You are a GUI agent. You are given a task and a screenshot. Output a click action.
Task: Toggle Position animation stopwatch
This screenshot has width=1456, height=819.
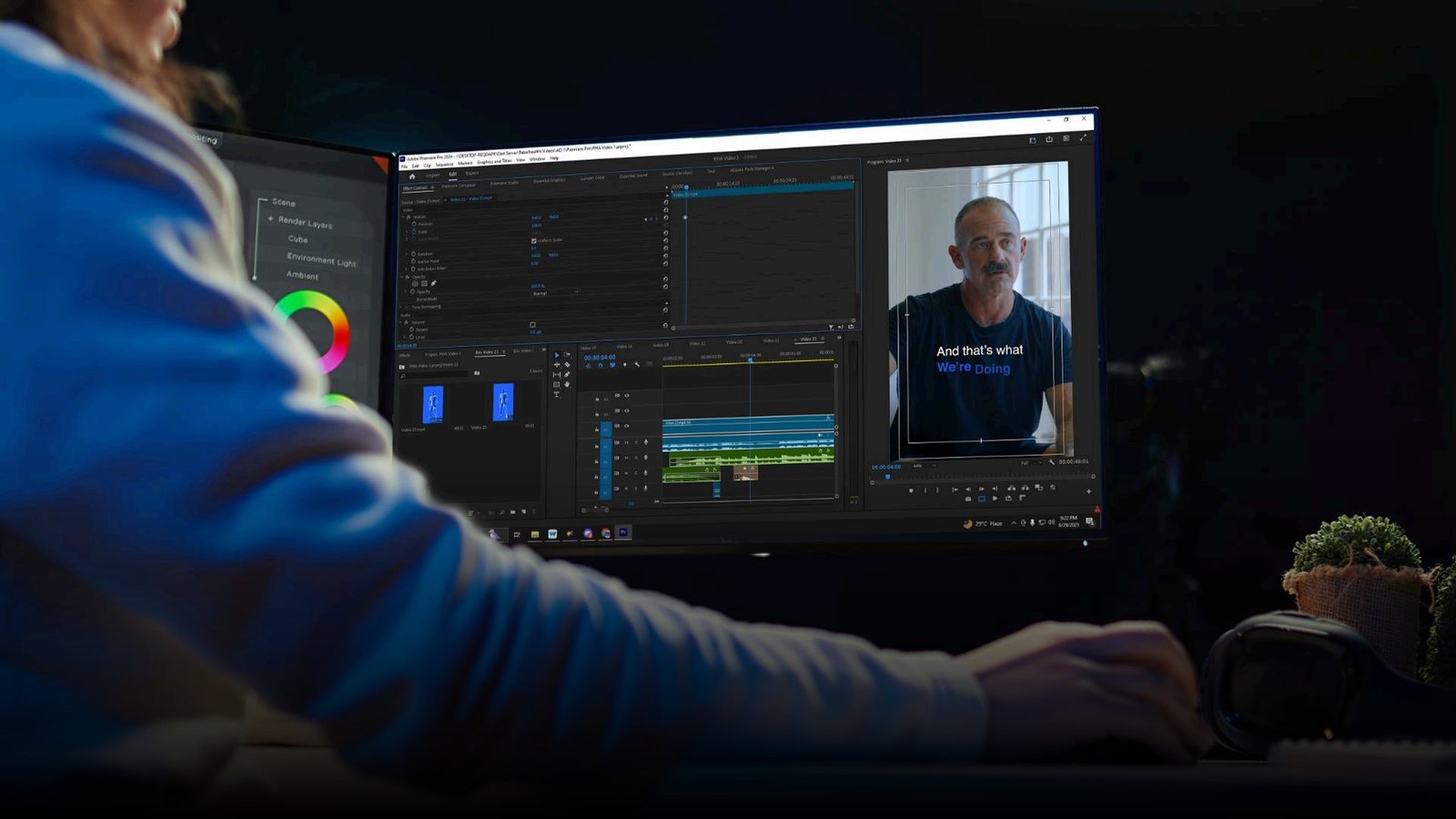[414, 224]
